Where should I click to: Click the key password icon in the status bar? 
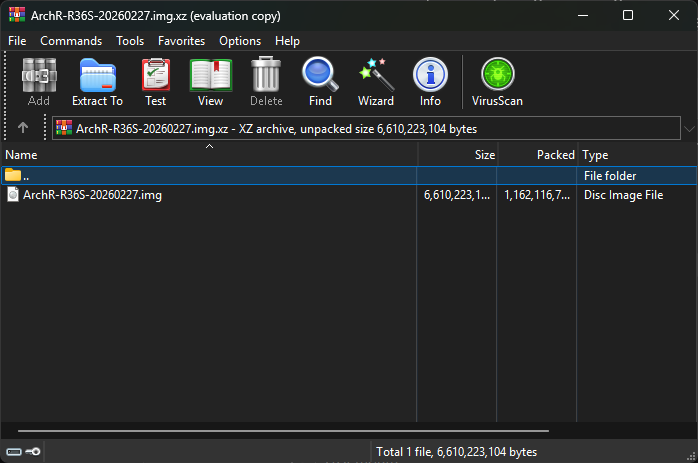(32, 452)
